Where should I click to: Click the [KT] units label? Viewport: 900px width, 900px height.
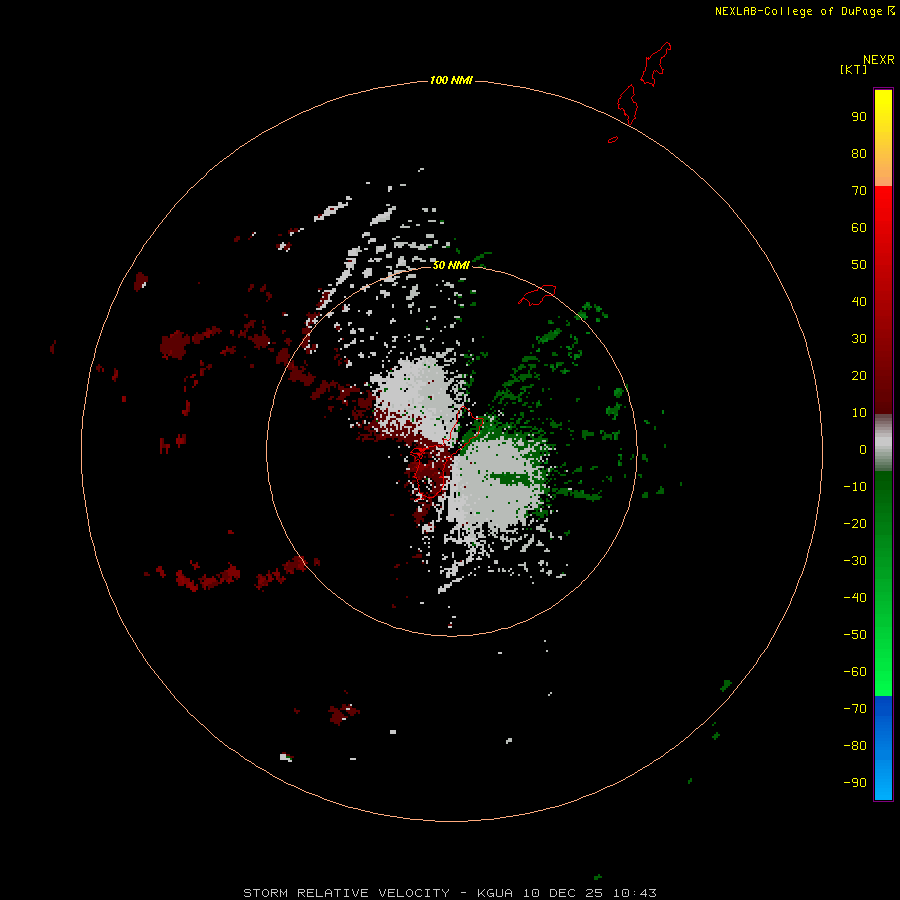853,69
